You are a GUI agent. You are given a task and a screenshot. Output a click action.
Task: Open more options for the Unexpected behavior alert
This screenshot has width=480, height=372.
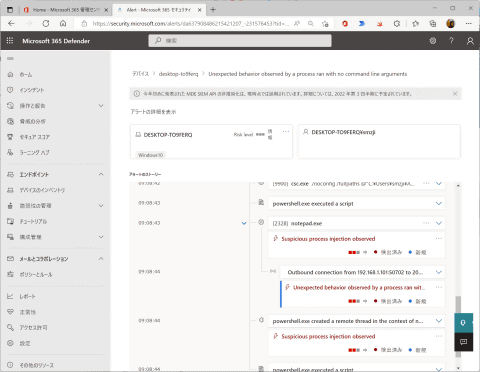[x=439, y=287]
